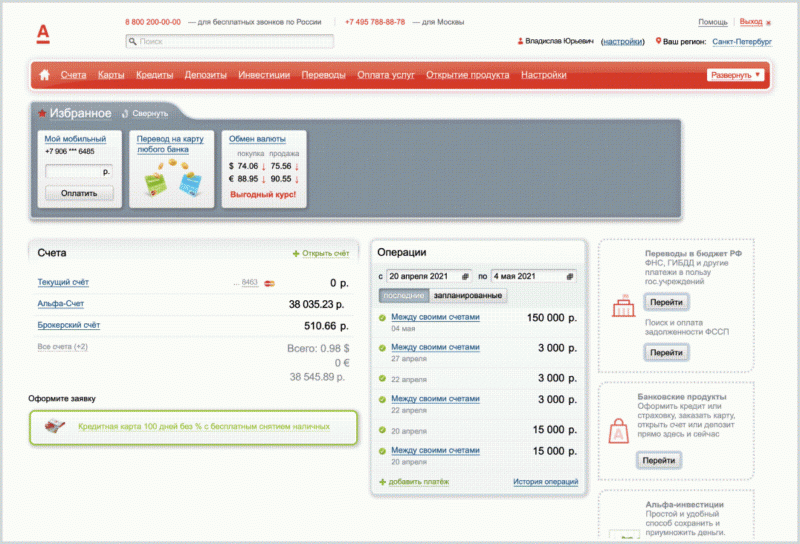Expand the 'Развернуть' dropdown in navigation bar

(x=736, y=75)
